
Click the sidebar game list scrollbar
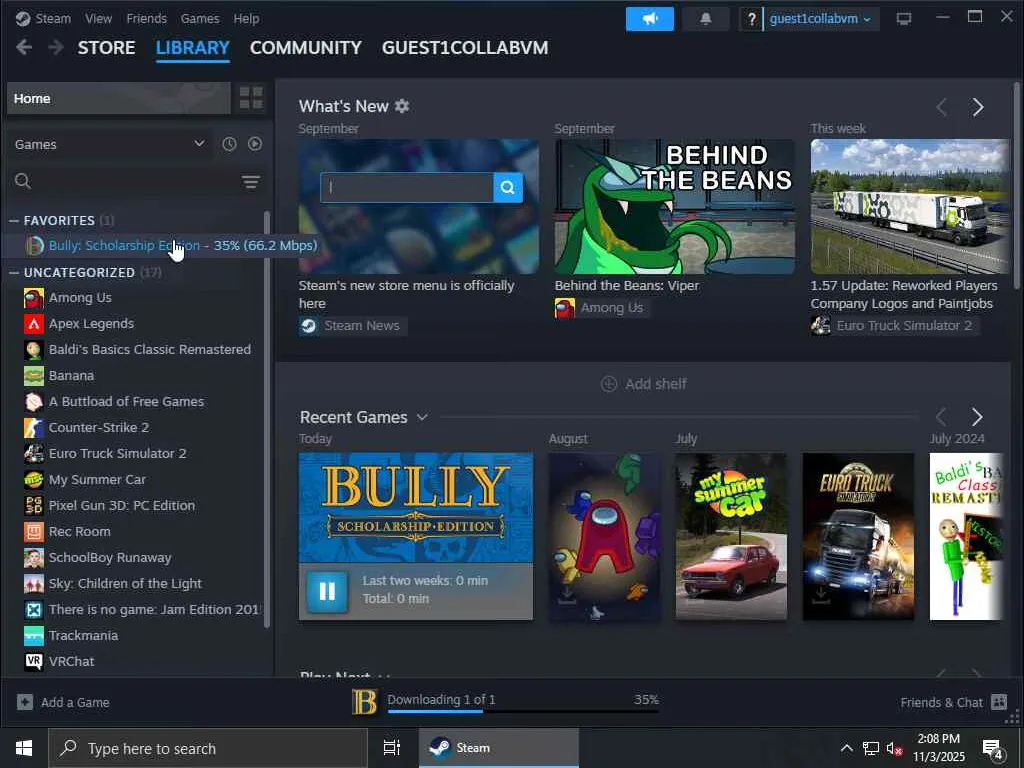click(266, 418)
